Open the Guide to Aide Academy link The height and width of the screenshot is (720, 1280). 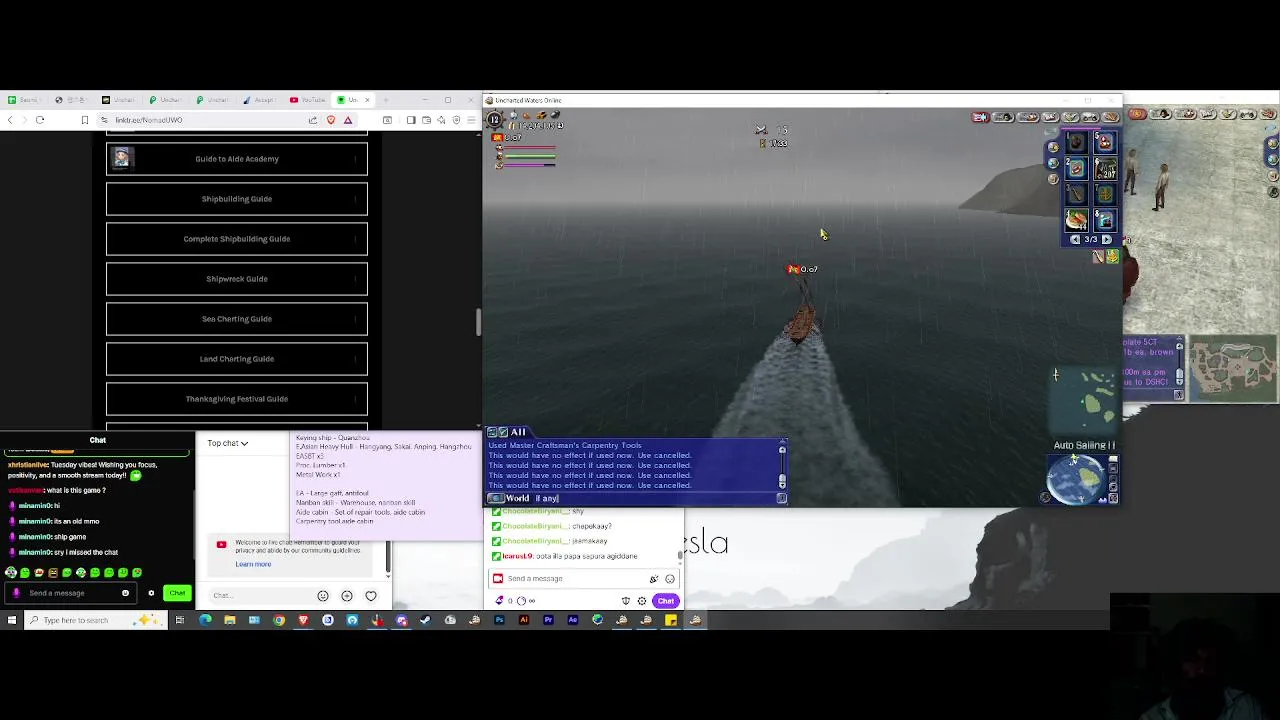(237, 159)
